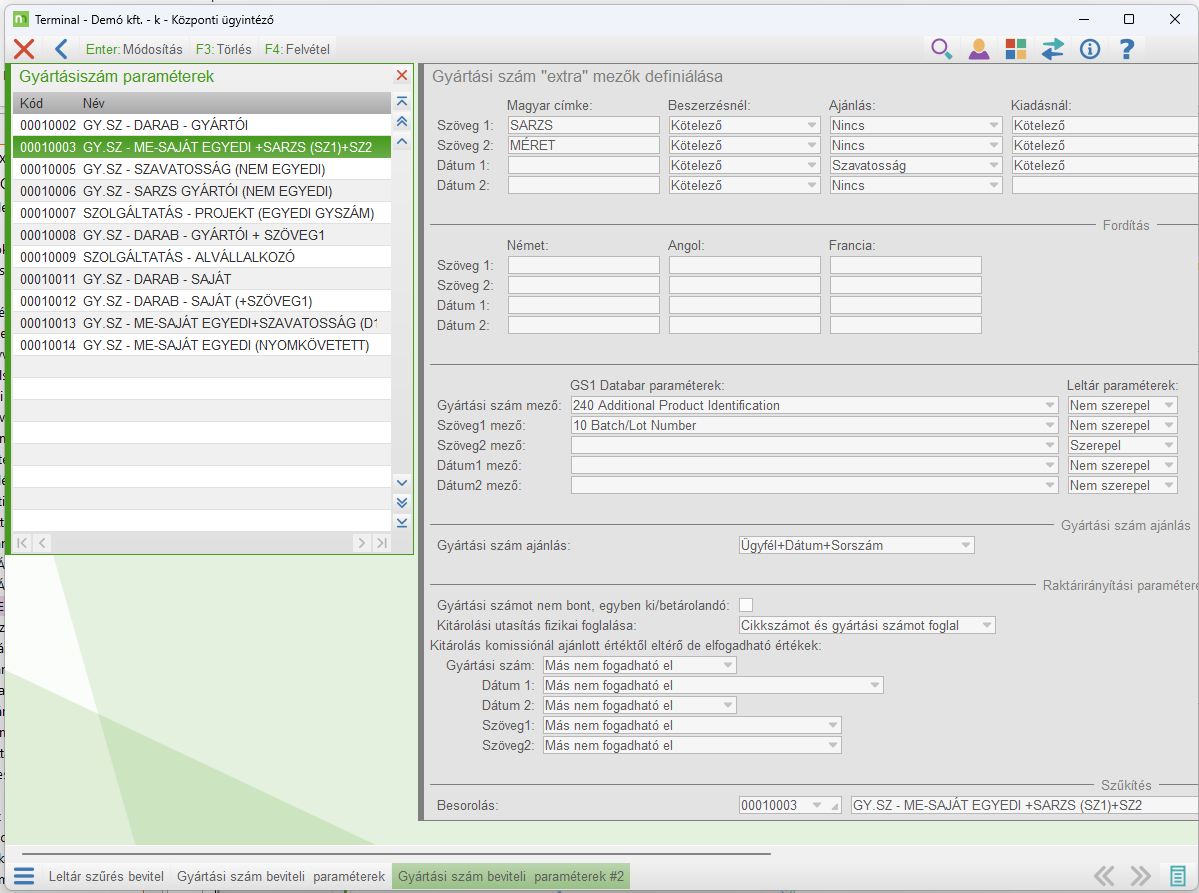The image size is (1199, 893).
Task: Expand Gyártási szám ajánlás dropdown
Action: click(x=965, y=546)
